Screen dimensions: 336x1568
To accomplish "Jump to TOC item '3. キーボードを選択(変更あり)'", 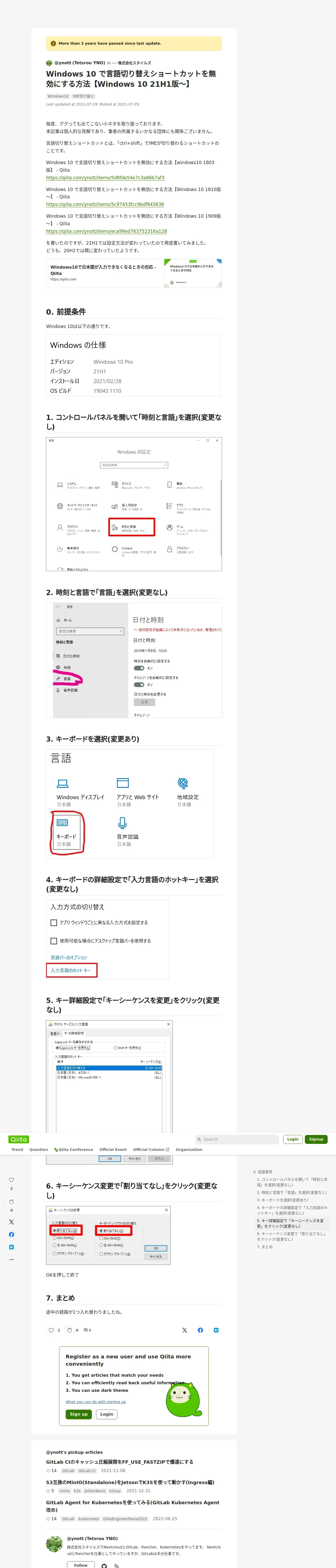I will [x=282, y=1200].
